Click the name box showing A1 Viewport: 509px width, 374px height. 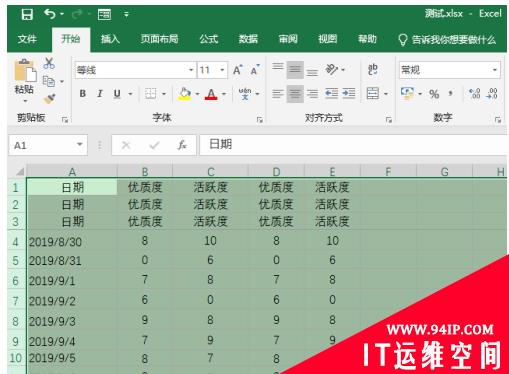(x=48, y=145)
